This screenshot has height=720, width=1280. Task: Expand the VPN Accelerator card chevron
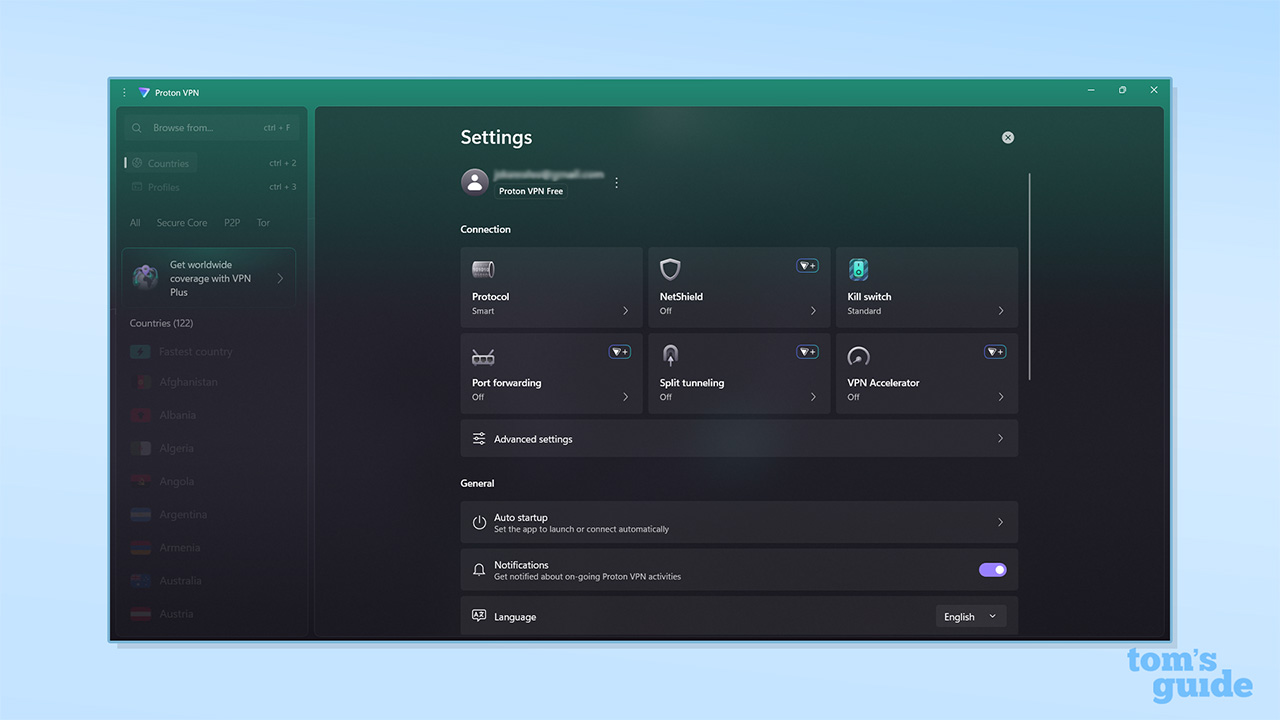pyautogui.click(x=1001, y=397)
